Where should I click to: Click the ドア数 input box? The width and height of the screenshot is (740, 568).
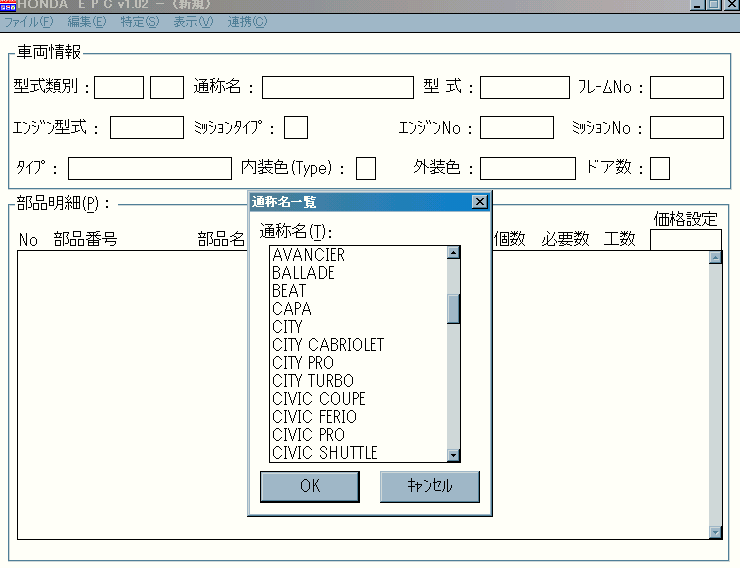pyautogui.click(x=660, y=168)
